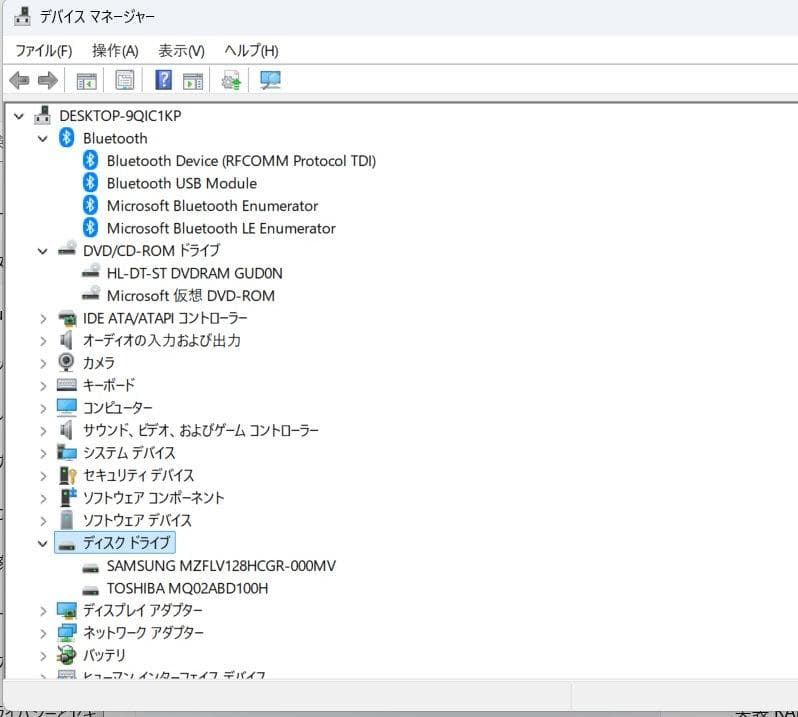
Task: Select the キーボード category label
Action: (109, 385)
